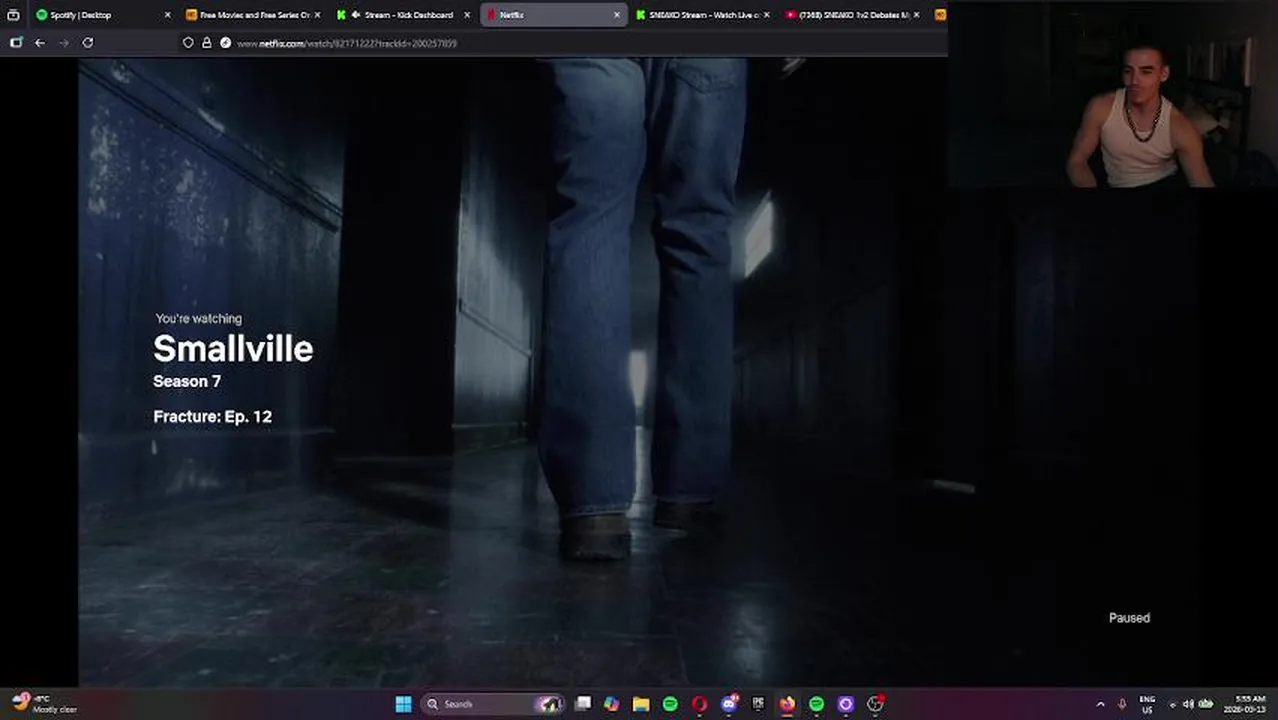Show hidden system tray icons
1278x720 pixels.
coord(1101,704)
